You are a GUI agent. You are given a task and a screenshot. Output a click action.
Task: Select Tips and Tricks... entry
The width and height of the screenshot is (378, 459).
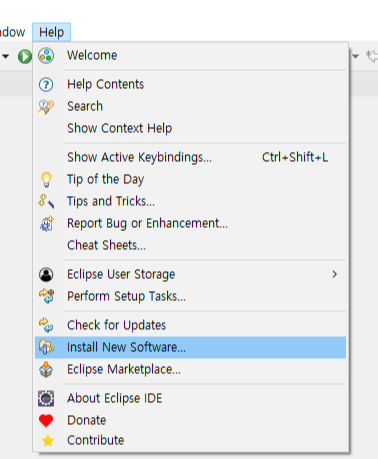click(x=190, y=201)
